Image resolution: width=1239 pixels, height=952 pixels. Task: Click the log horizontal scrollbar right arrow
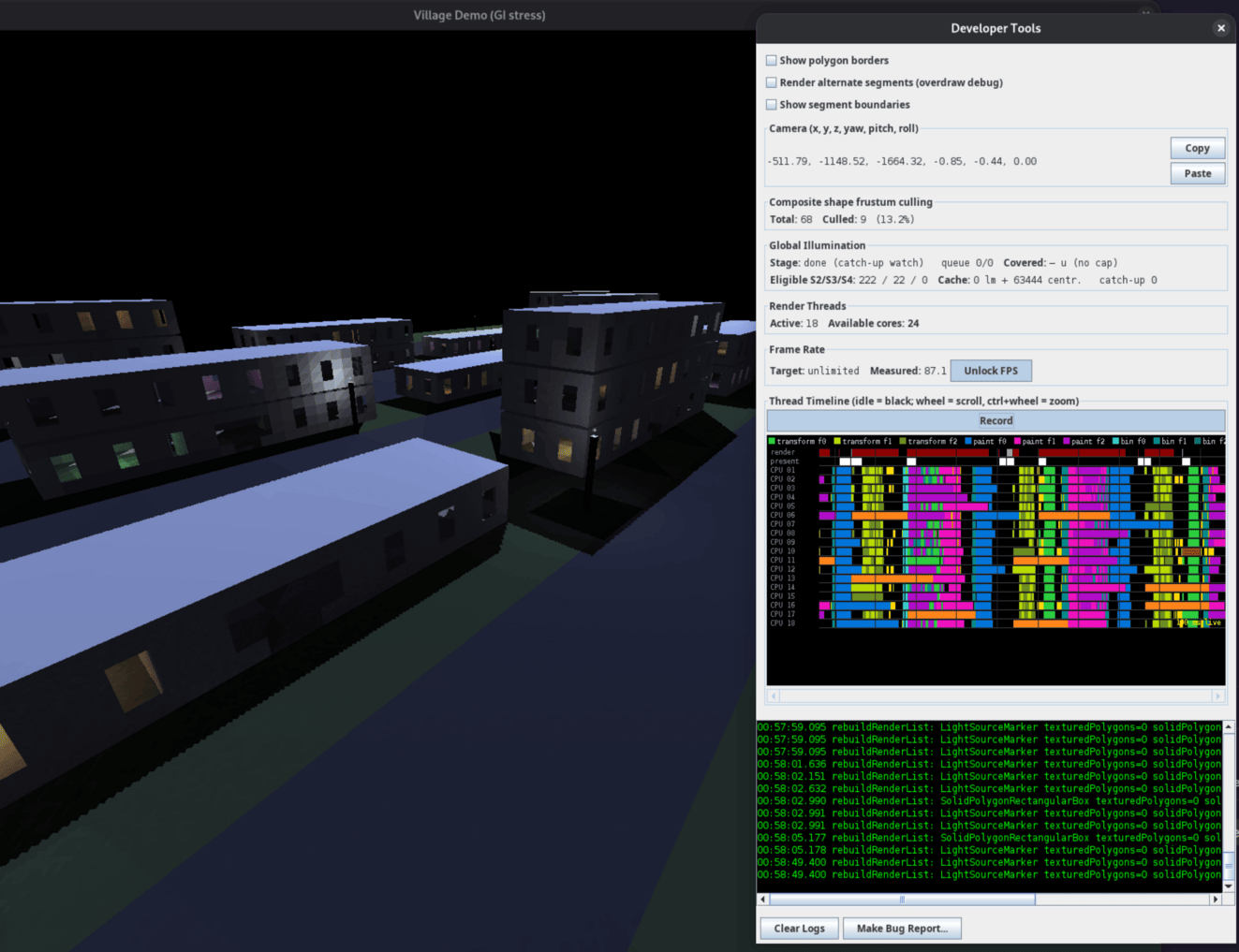pyautogui.click(x=1216, y=899)
